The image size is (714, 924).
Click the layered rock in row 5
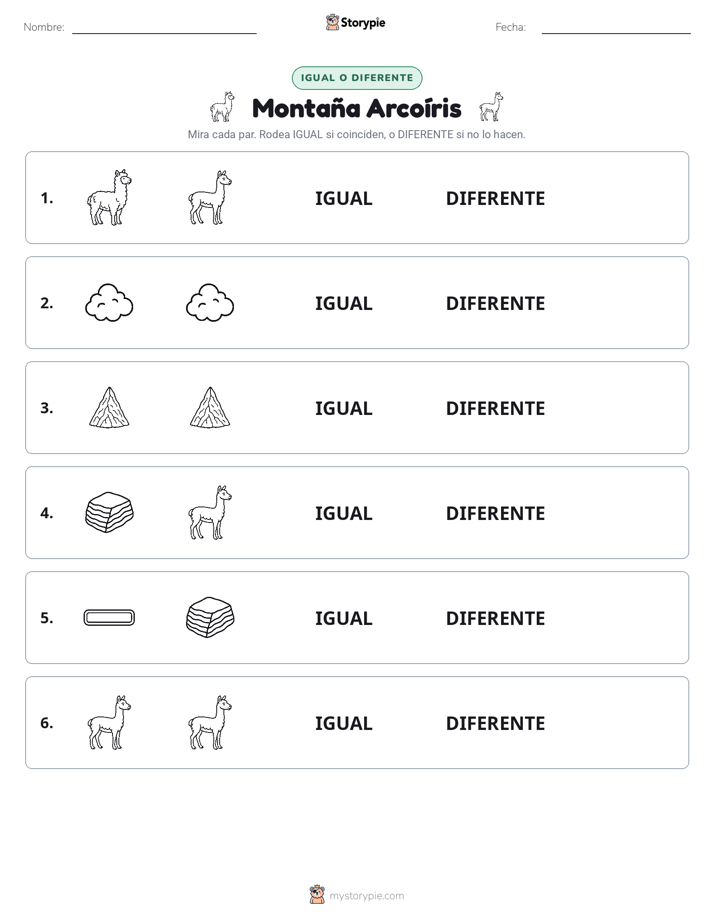coord(210,618)
